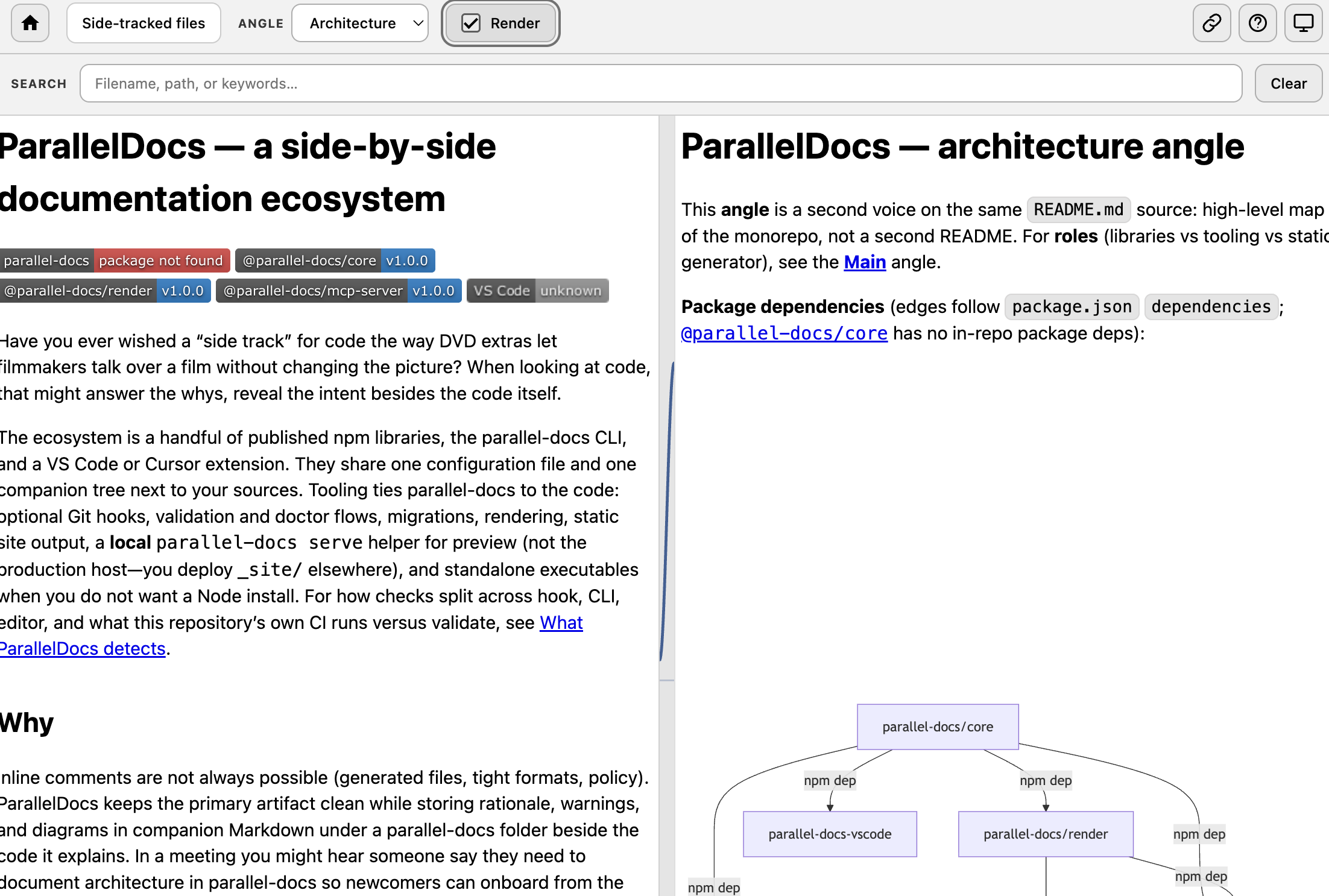The image size is (1329, 896).
Task: Click VS Code unknown badge
Action: (x=538, y=291)
